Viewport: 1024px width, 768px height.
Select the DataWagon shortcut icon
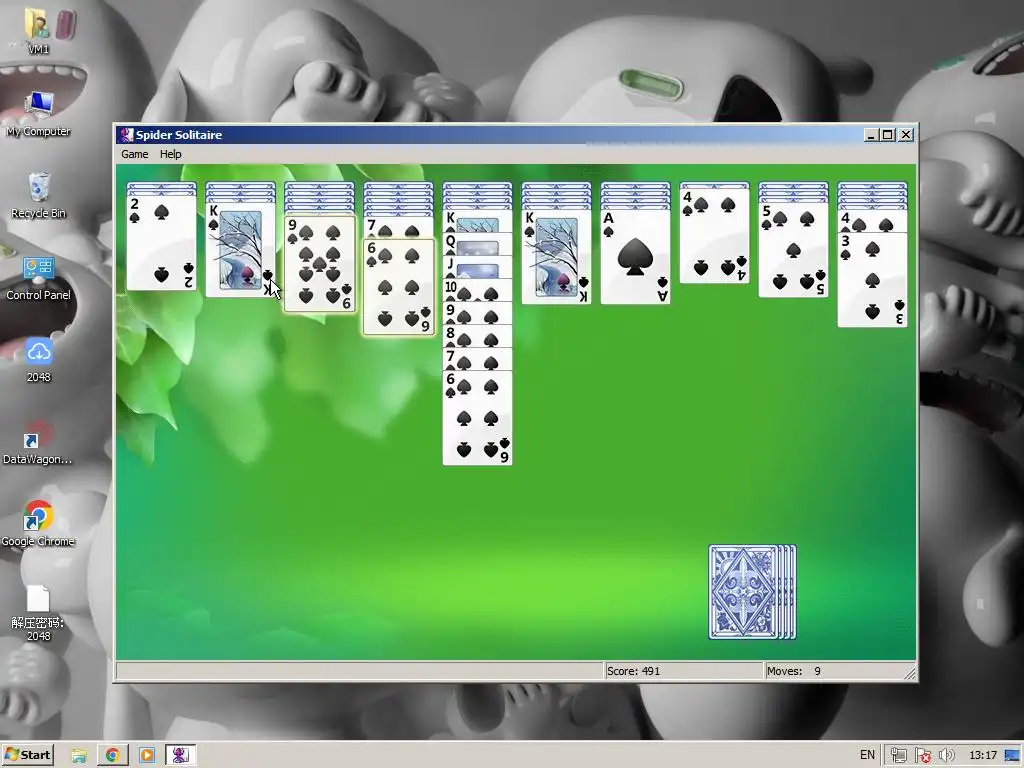point(38,442)
